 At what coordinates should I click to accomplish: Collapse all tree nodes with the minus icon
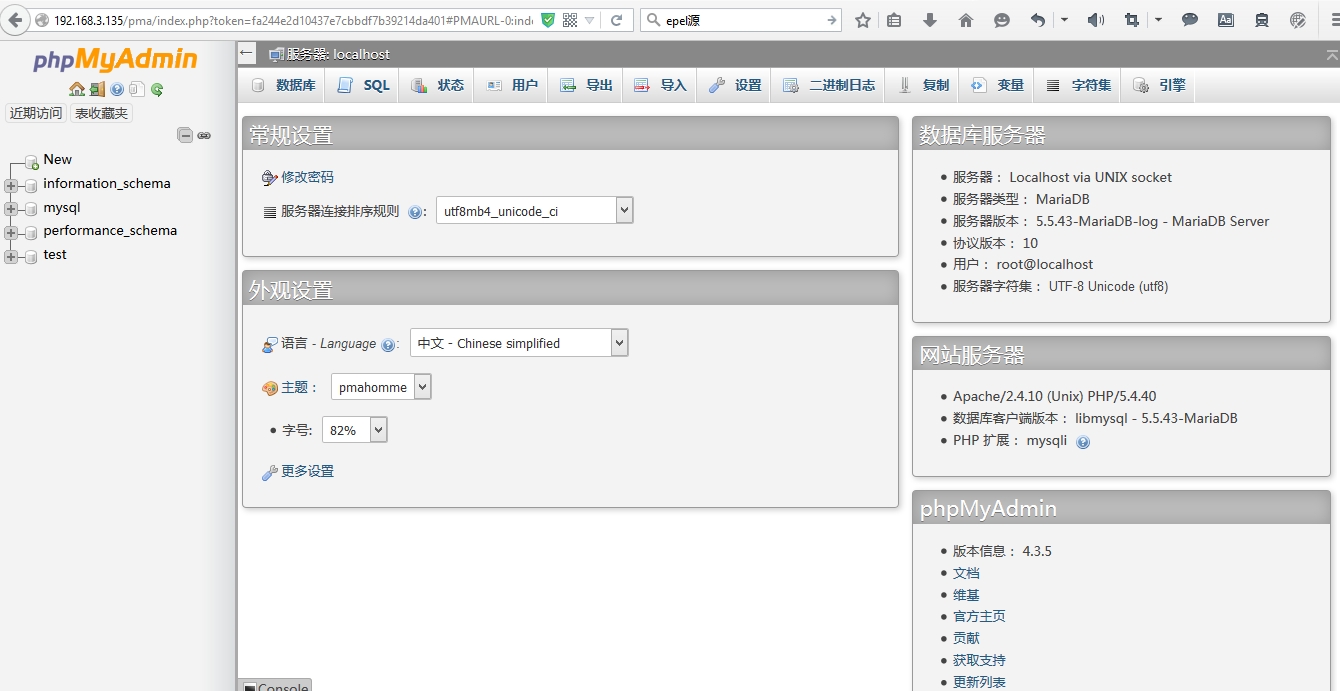tap(184, 135)
